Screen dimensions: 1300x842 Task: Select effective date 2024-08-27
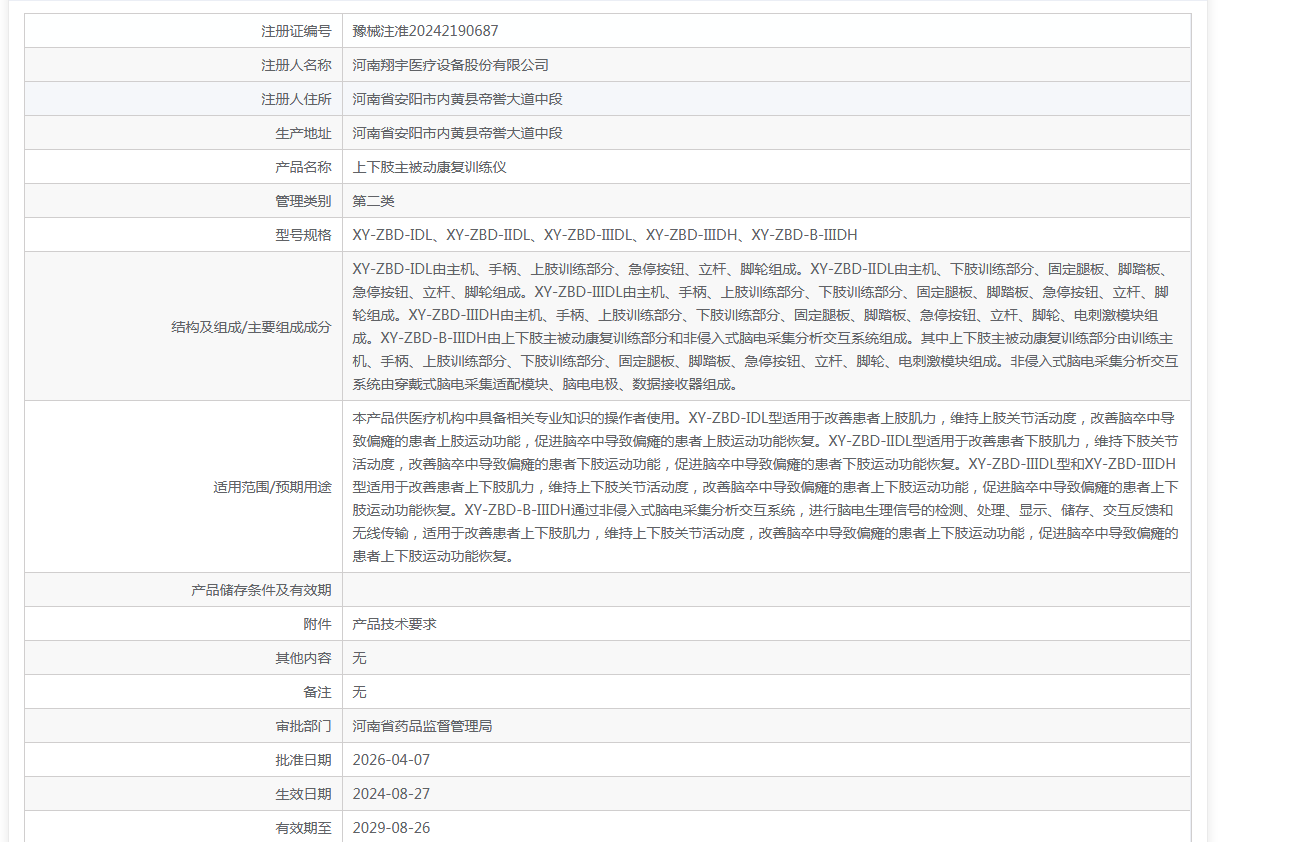coord(392,794)
